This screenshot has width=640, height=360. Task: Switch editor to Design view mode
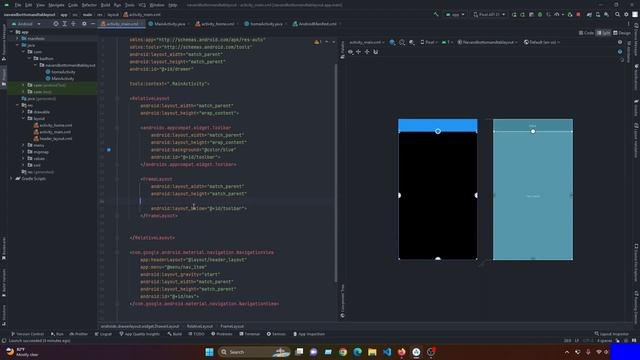pos(622,33)
